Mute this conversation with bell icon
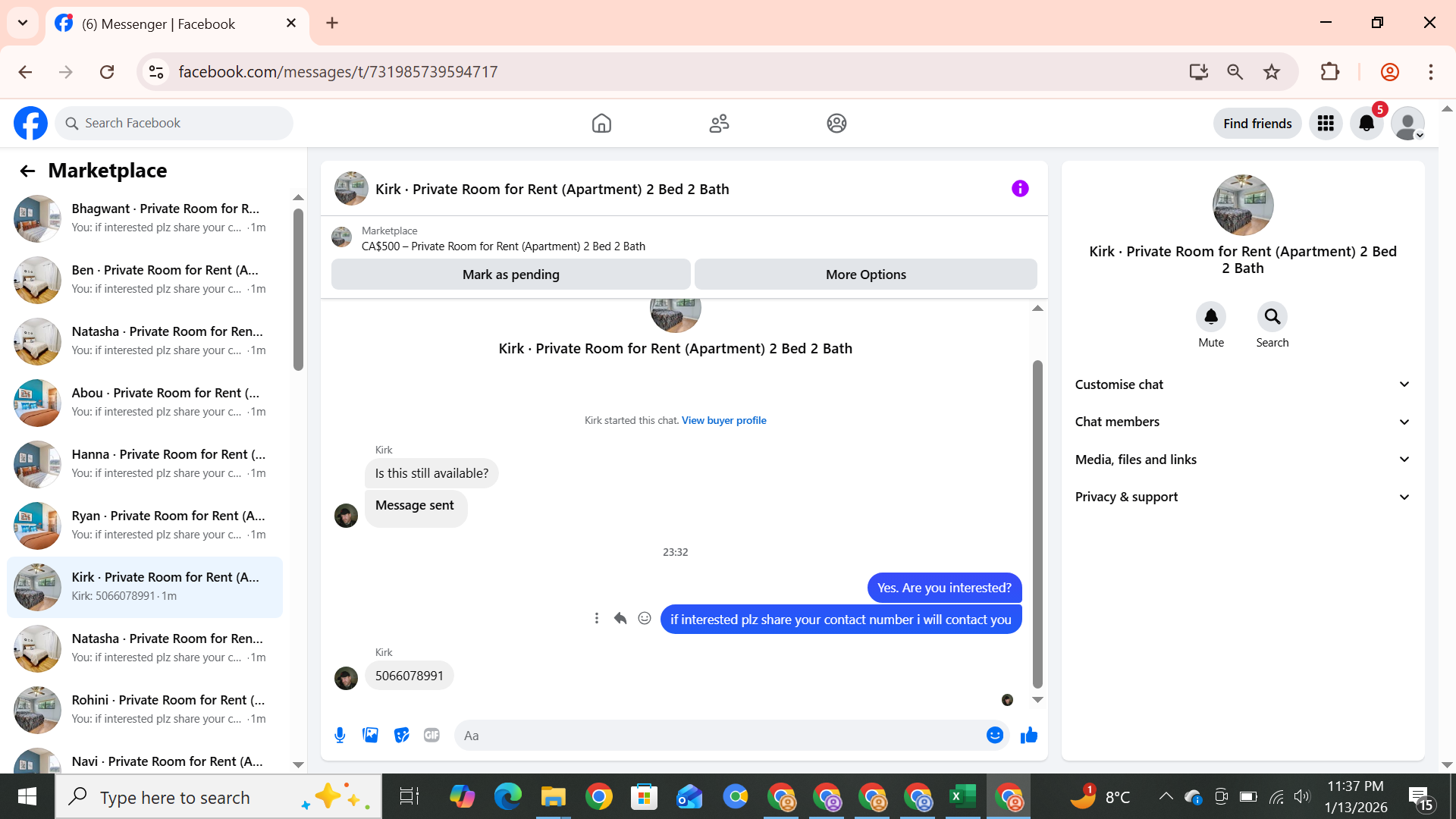This screenshot has height=819, width=1456. click(x=1211, y=317)
